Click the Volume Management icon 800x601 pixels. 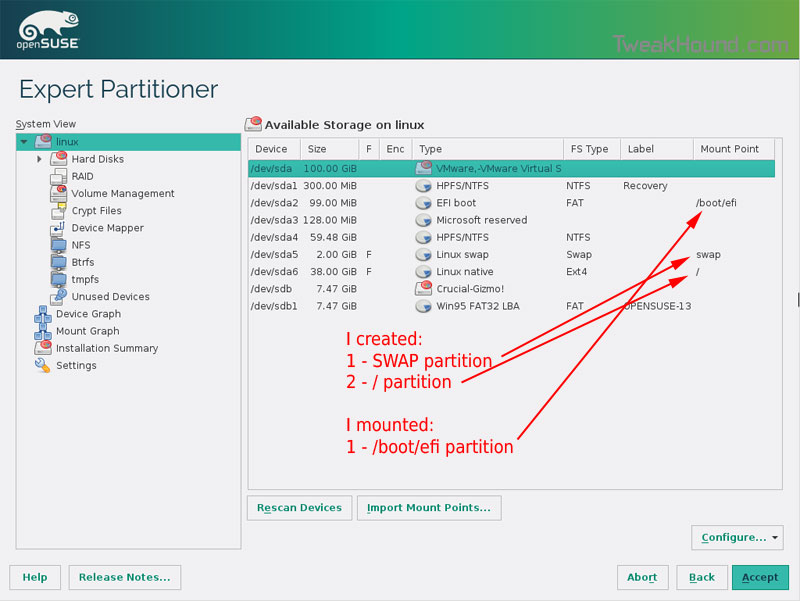(59, 193)
